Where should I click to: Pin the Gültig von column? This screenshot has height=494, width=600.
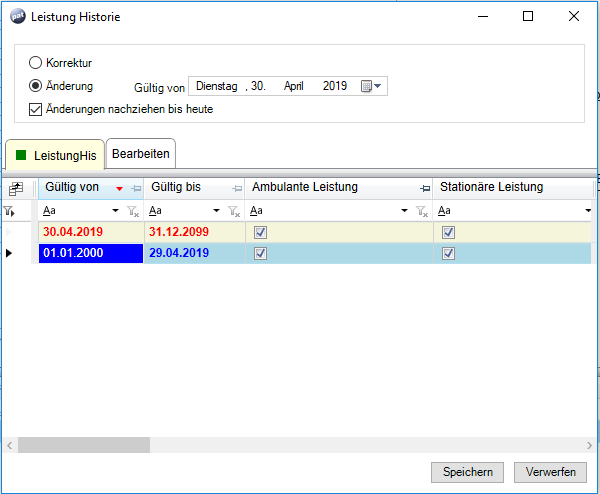[136, 188]
